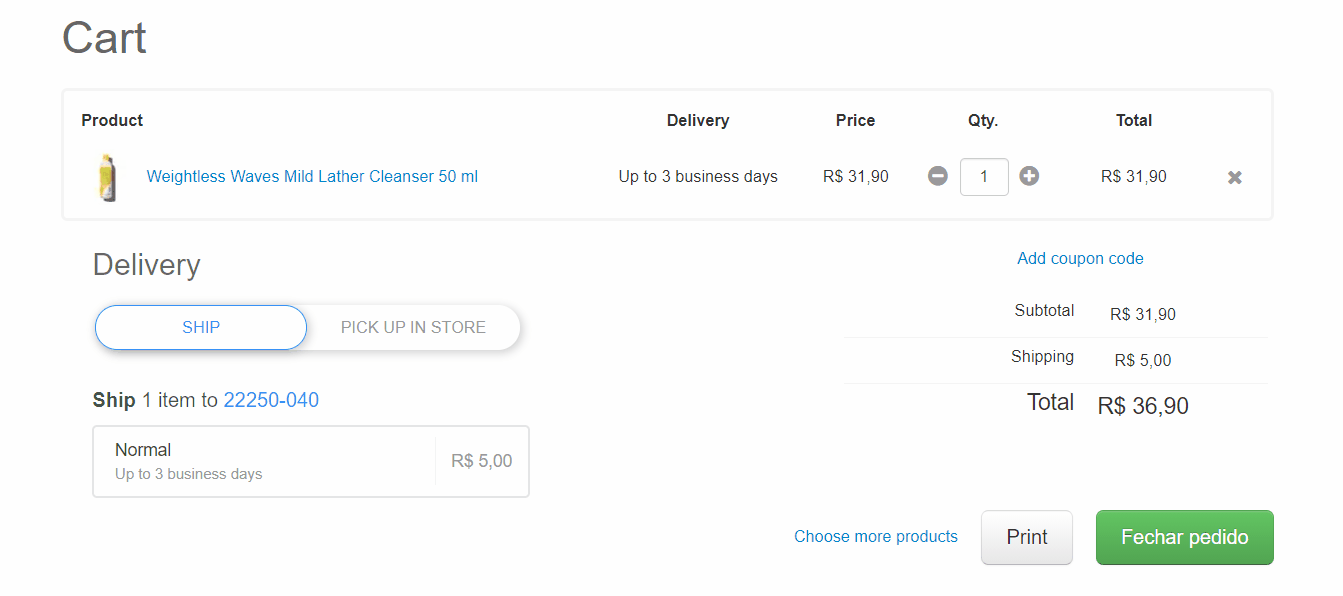Click the Subtotal R$ 31,90 value
This screenshot has width=1343, height=596.
(x=1143, y=315)
